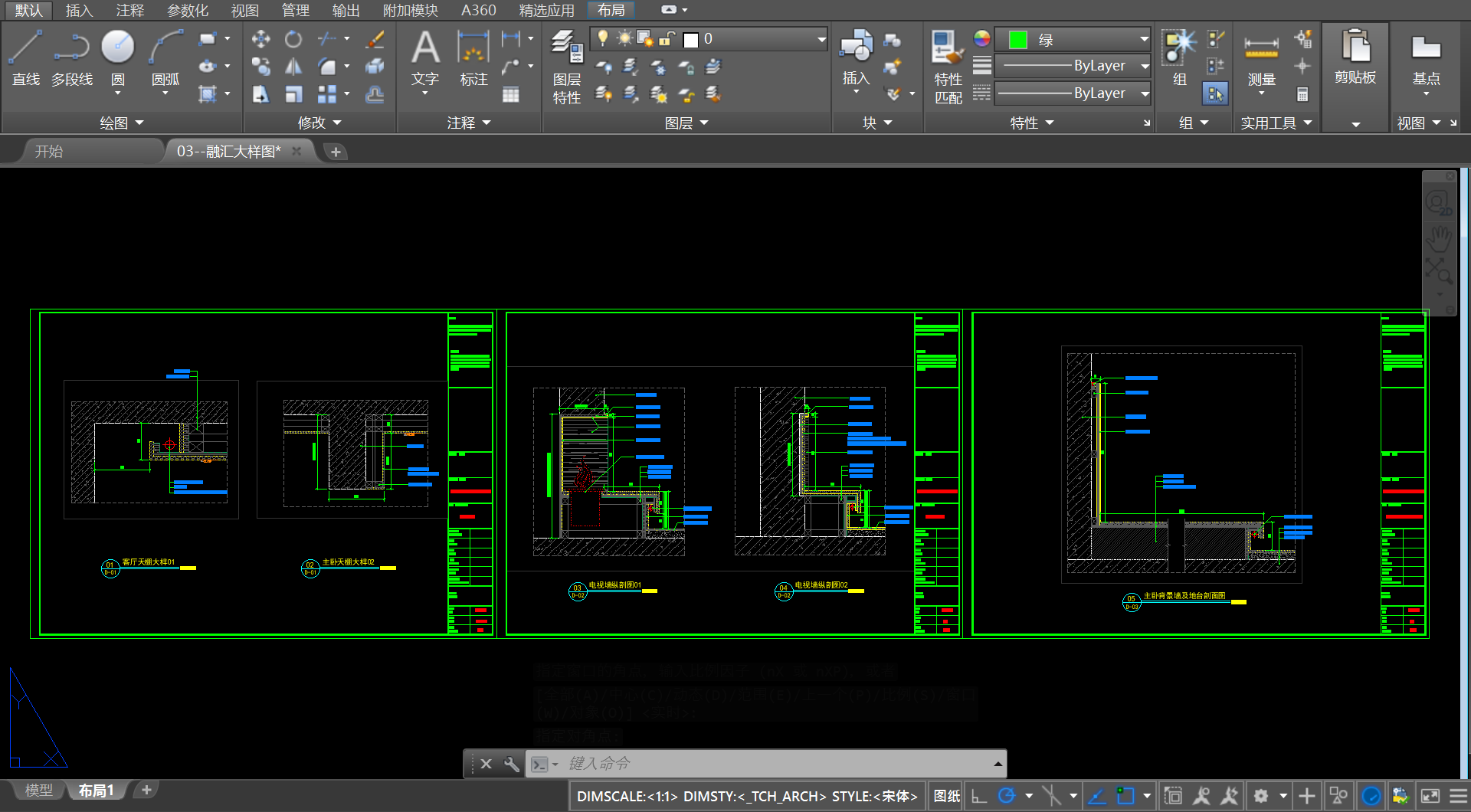Select the Stretch tool
1471x812 pixels.
click(260, 94)
